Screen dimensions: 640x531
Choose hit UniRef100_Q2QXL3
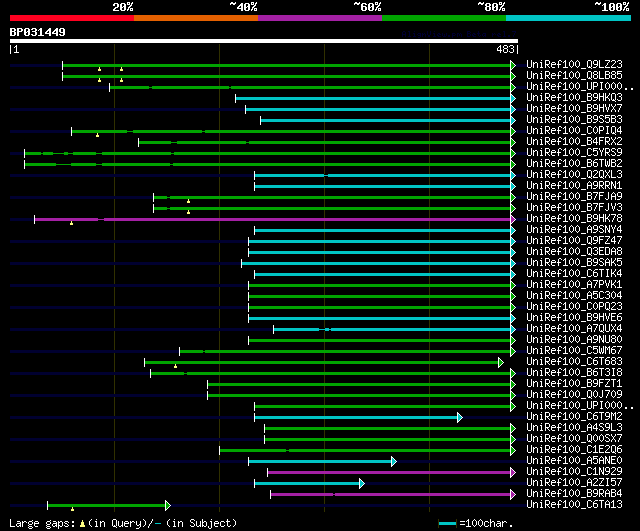point(574,175)
